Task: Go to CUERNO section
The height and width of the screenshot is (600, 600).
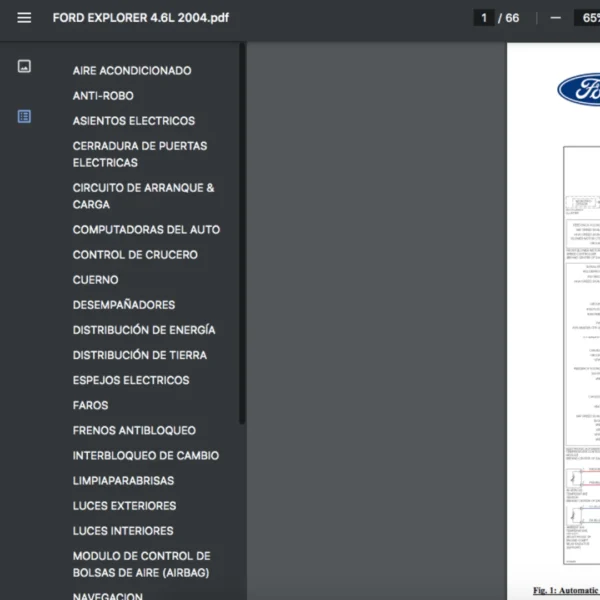Action: [96, 280]
